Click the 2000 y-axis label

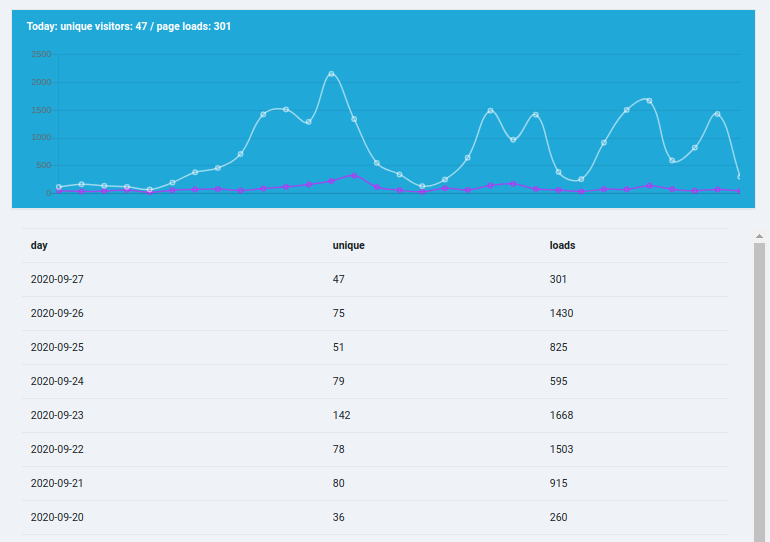[x=41, y=82]
